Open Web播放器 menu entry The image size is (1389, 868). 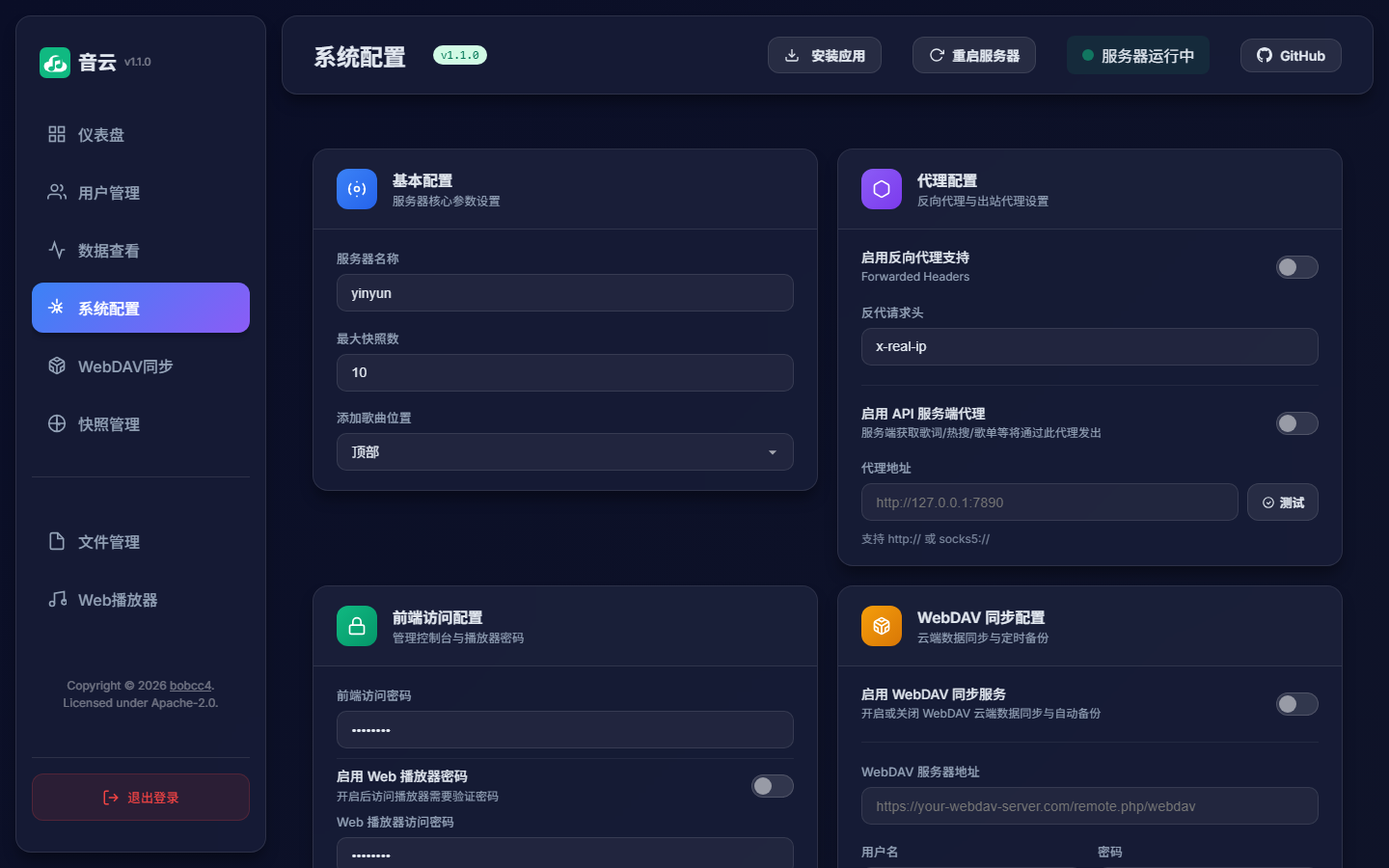tap(141, 599)
